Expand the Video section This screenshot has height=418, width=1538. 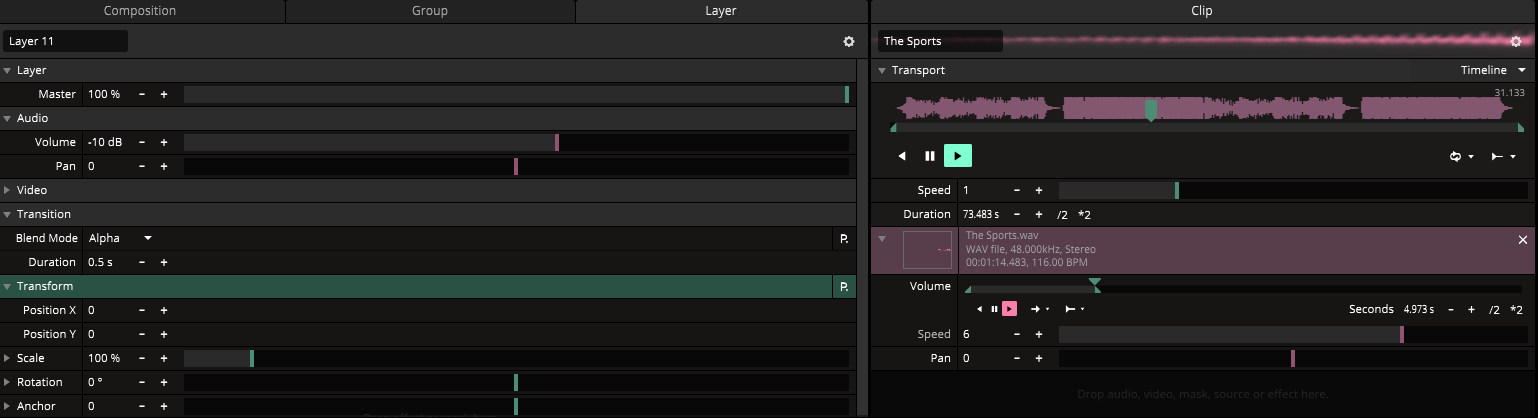point(8,190)
